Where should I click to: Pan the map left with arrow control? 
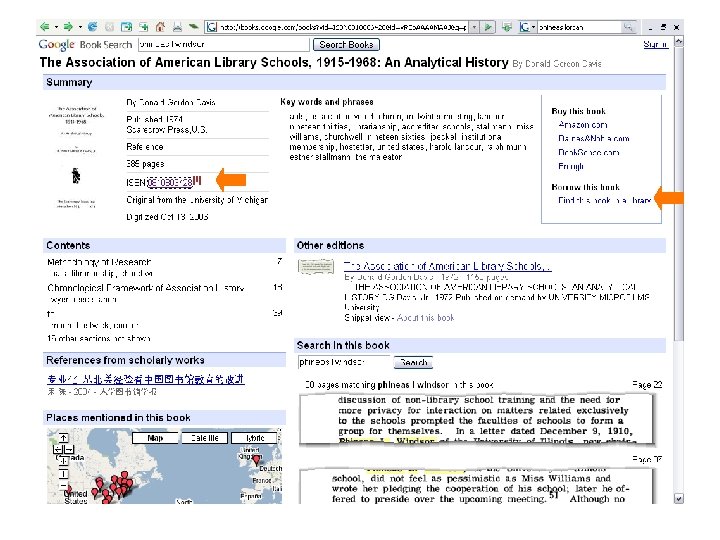point(58,449)
